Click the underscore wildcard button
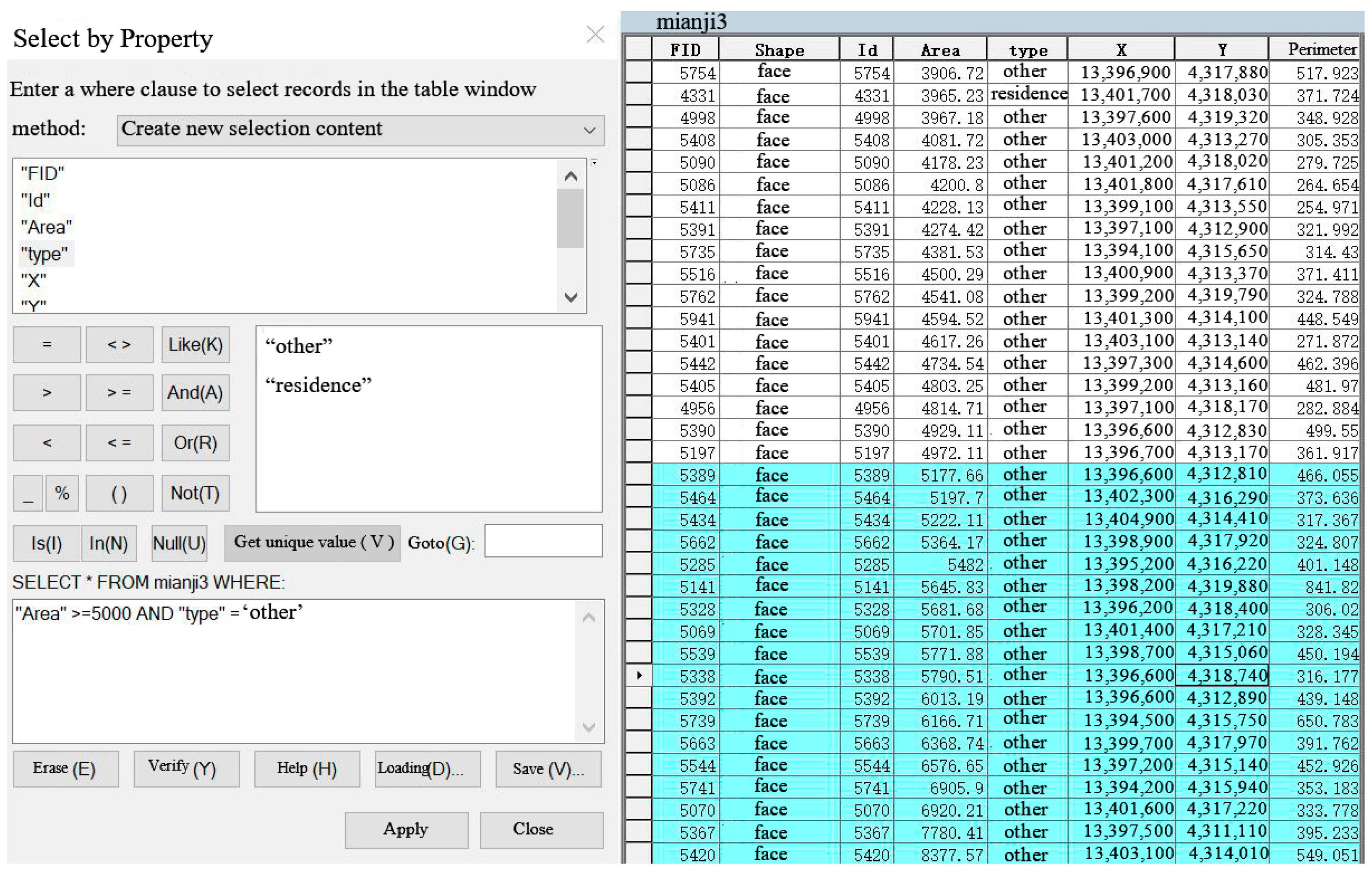This screenshot has height=872, width=1372. coord(28,493)
